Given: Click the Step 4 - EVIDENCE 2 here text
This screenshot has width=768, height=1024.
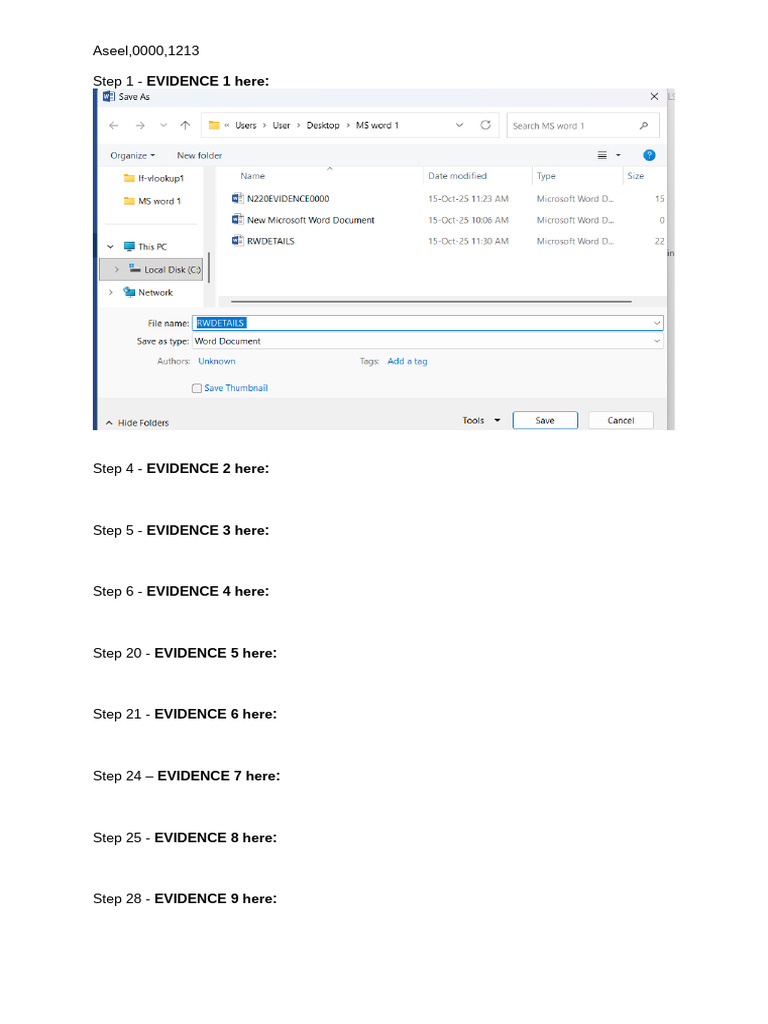Looking at the screenshot, I should 181,468.
